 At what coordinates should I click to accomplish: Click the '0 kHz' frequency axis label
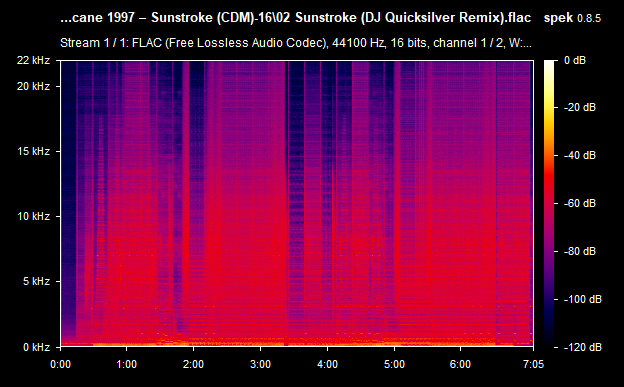(x=36, y=347)
